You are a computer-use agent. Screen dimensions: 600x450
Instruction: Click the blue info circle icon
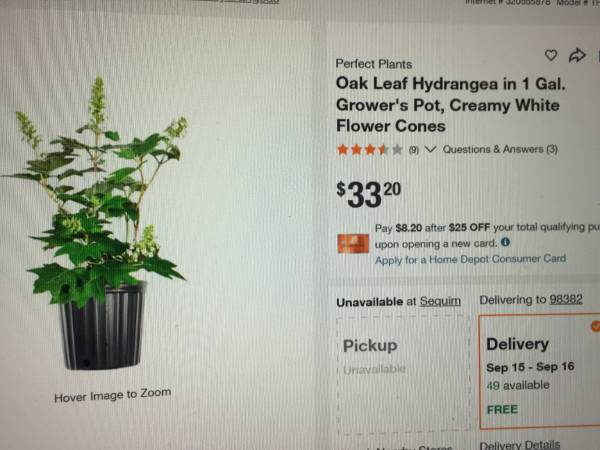click(505, 242)
